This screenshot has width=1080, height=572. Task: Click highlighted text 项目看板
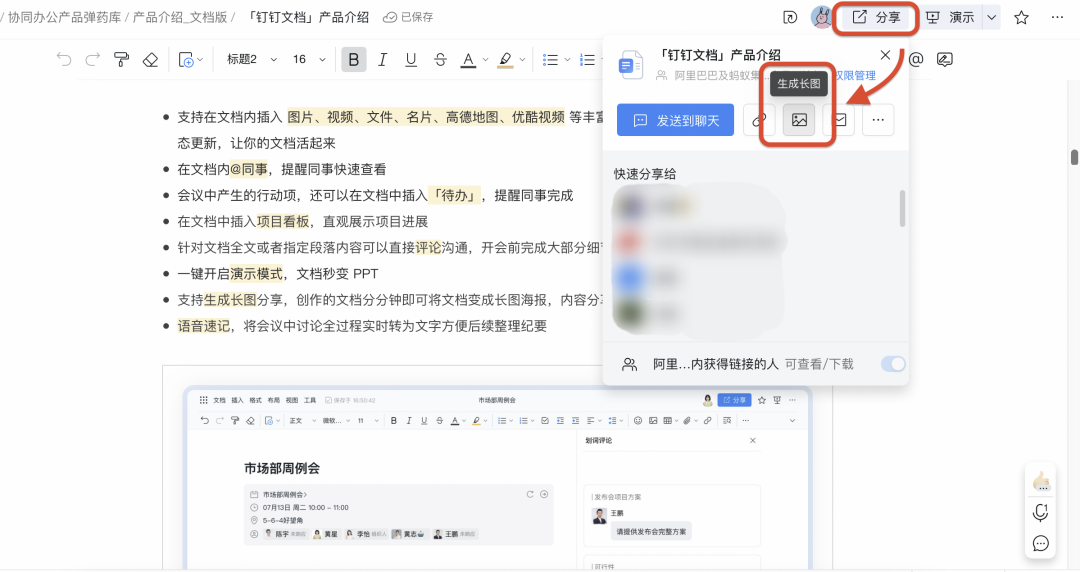[x=283, y=221]
